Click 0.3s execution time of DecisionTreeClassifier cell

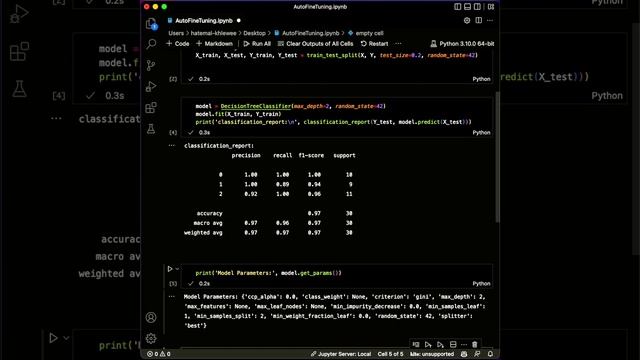click(x=204, y=132)
